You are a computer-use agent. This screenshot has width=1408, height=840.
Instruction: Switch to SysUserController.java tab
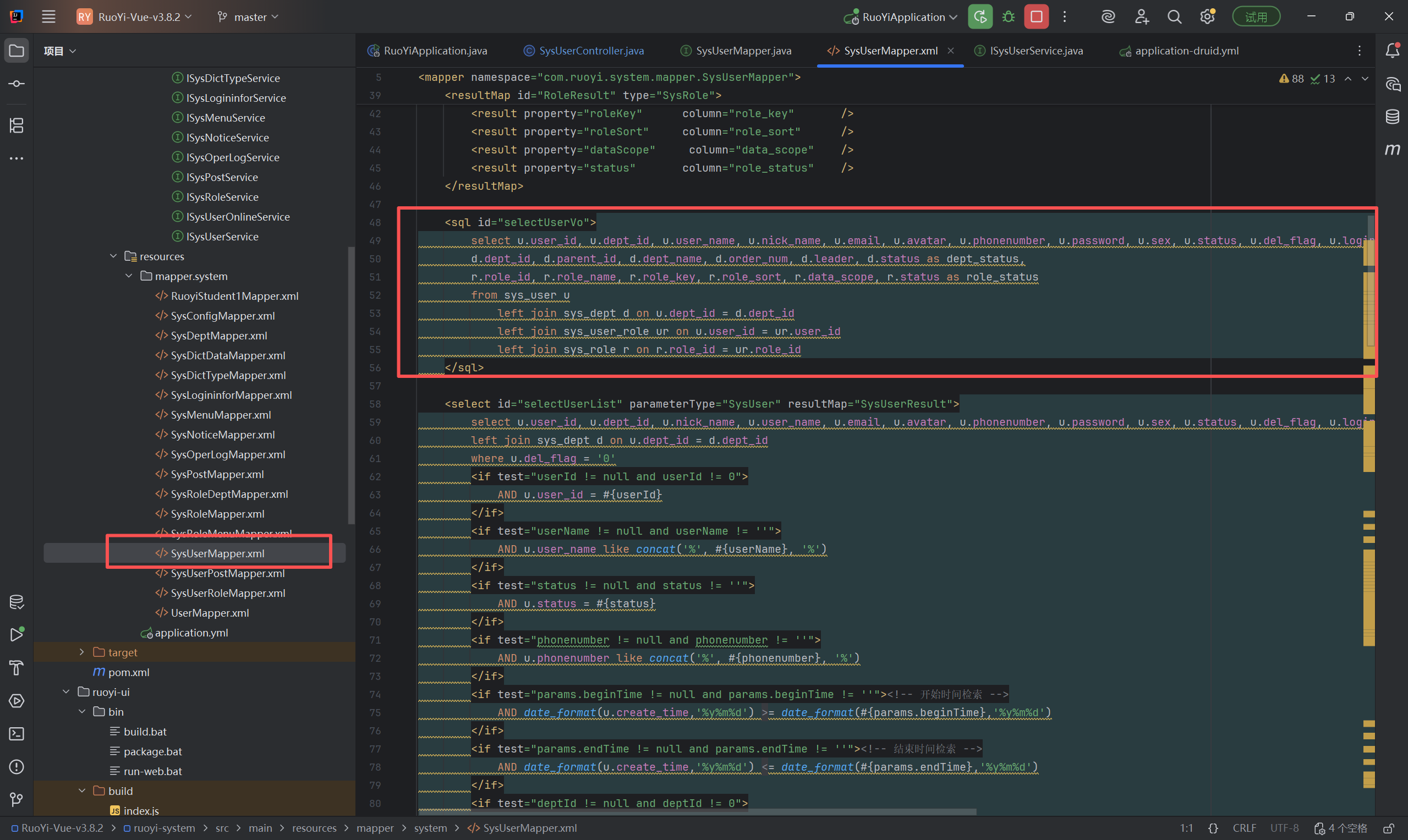pyautogui.click(x=590, y=51)
